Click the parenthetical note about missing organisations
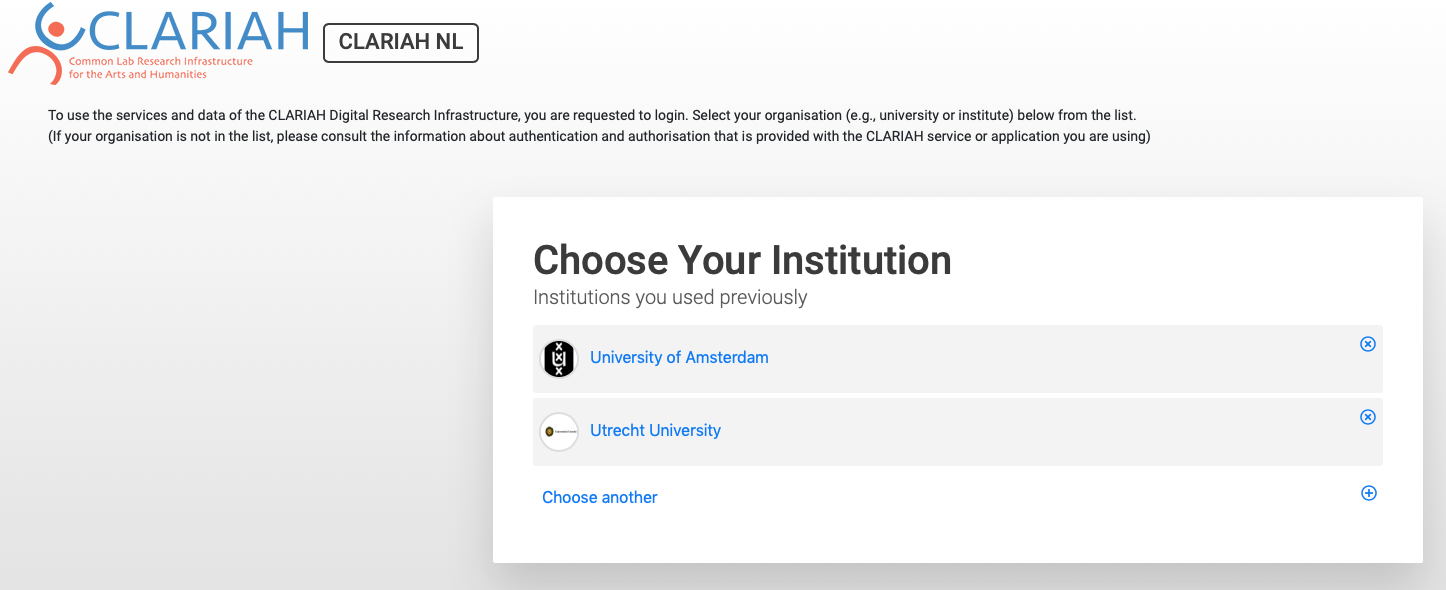The image size is (1446, 590). click(x=599, y=137)
